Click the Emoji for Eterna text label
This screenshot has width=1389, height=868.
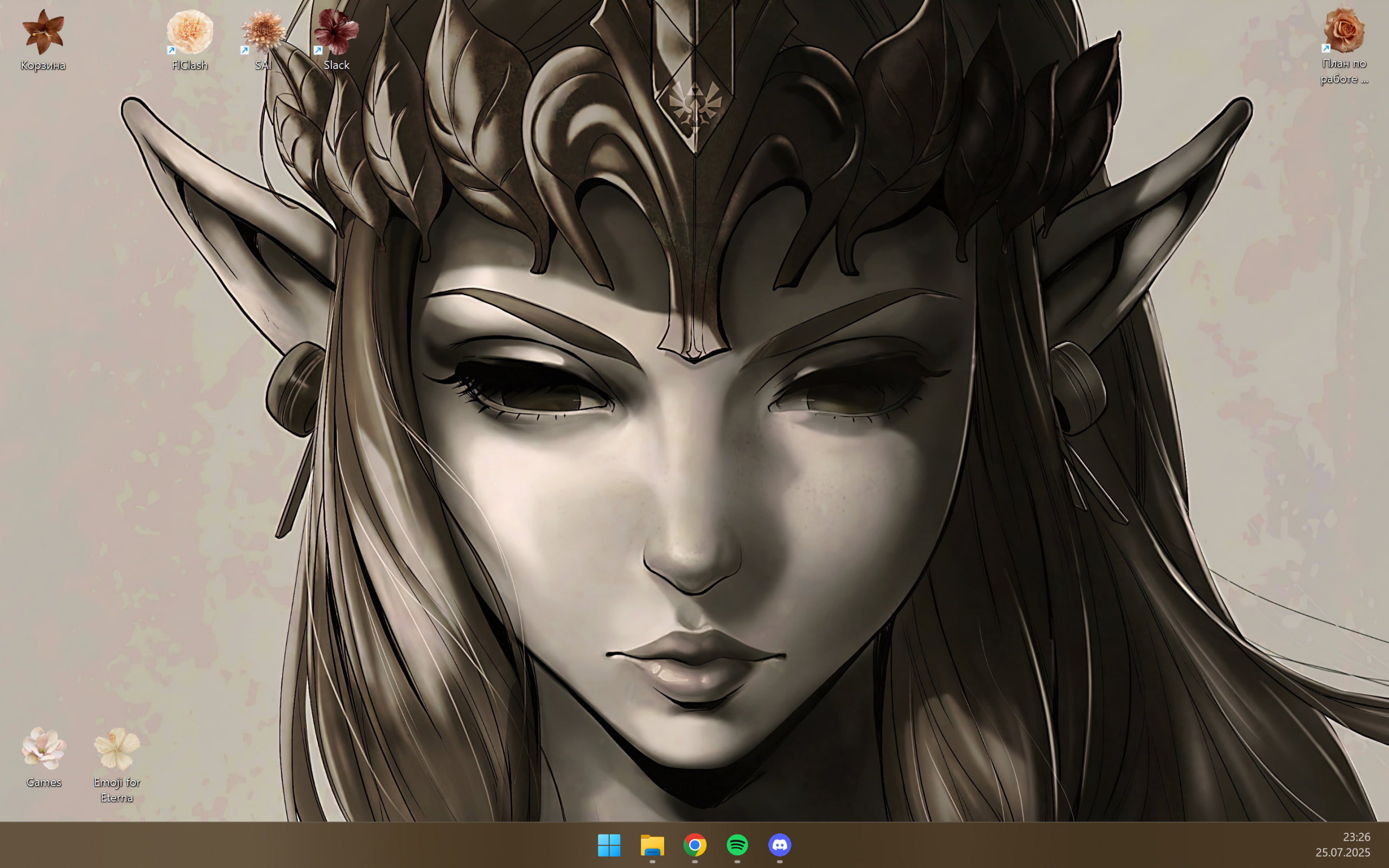tap(117, 790)
